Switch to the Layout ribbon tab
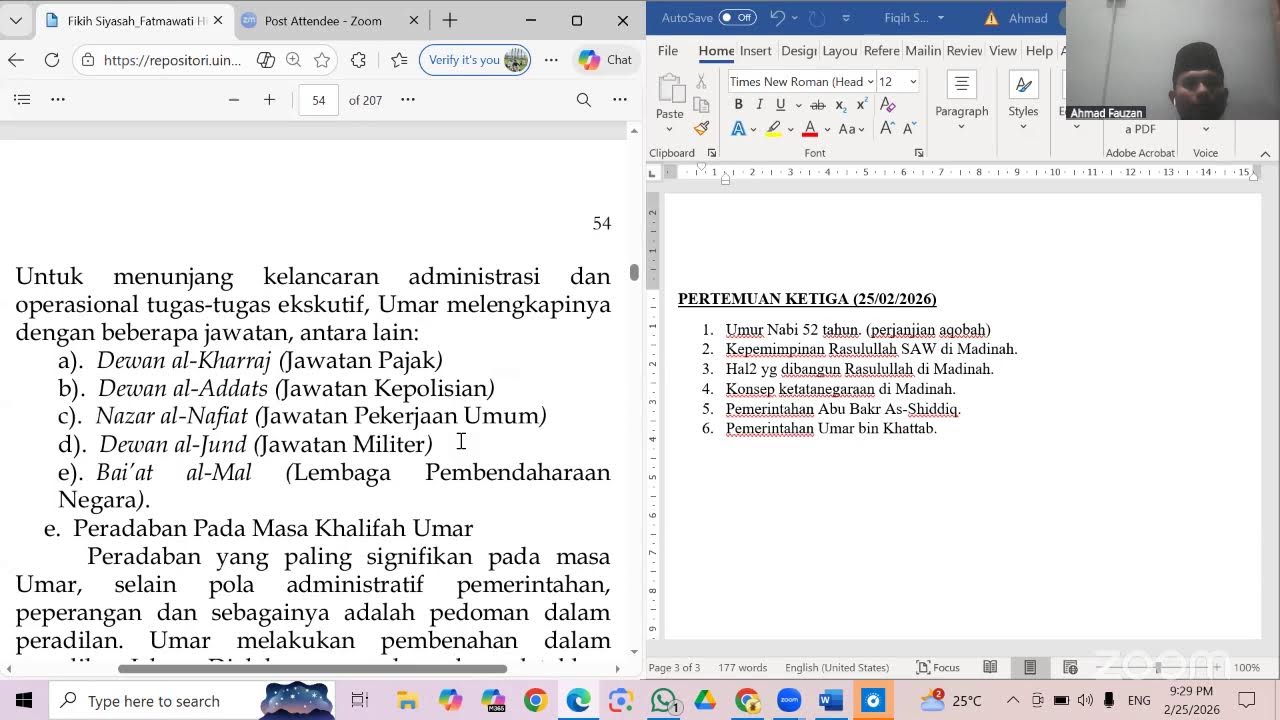The image size is (1280, 720). pos(840,51)
